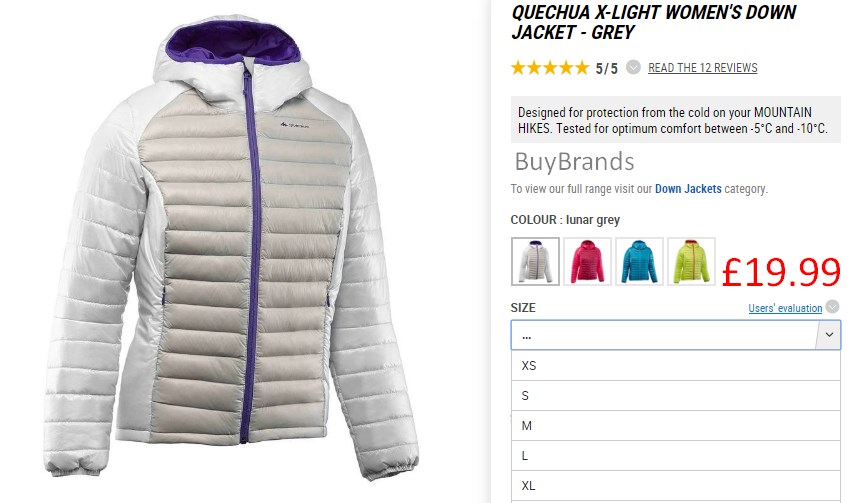The width and height of the screenshot is (855, 503).
Task: Select the lunar grey jacket colour thumbnail
Action: (535, 261)
